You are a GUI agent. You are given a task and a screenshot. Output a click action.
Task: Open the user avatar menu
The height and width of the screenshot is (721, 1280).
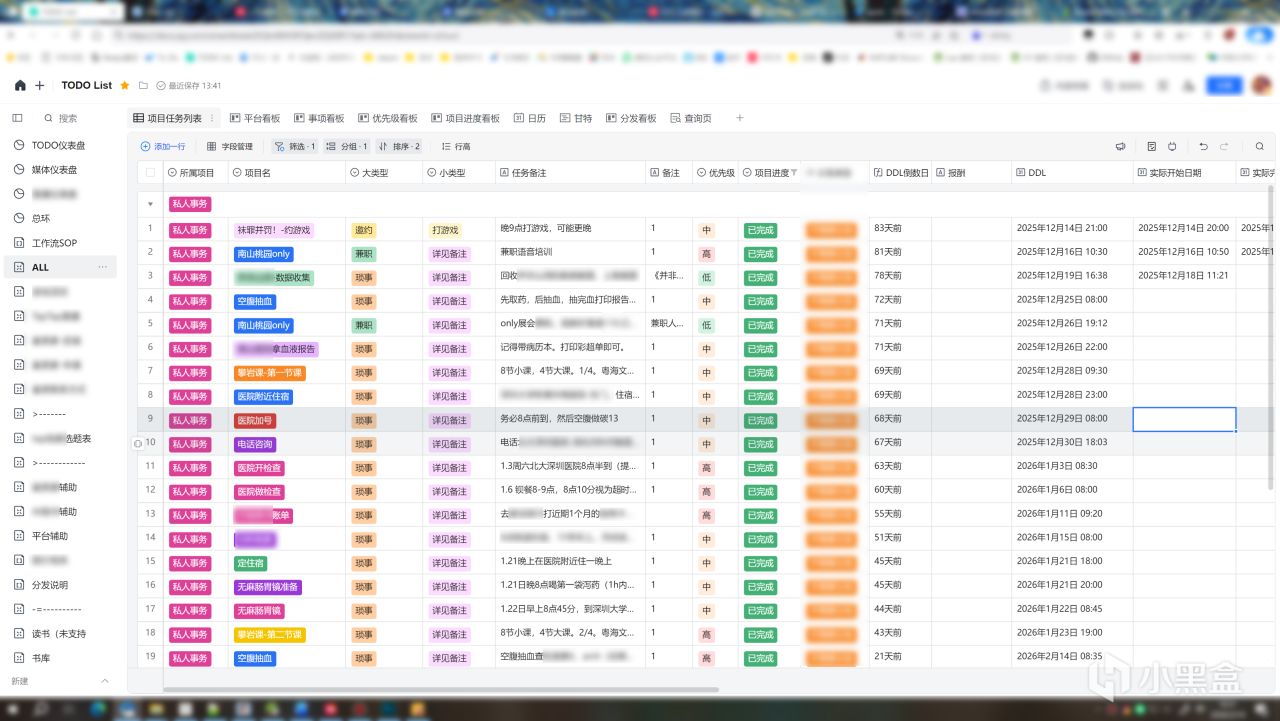click(x=1261, y=86)
